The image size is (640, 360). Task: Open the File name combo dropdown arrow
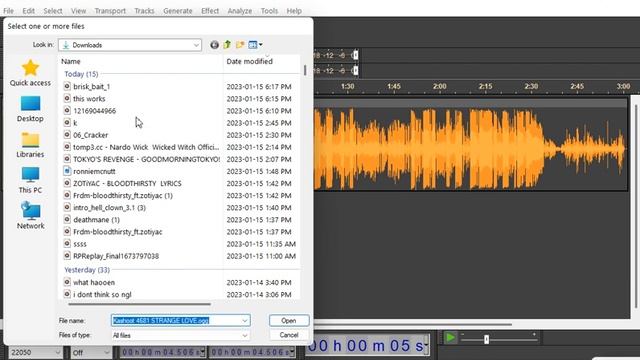click(244, 321)
